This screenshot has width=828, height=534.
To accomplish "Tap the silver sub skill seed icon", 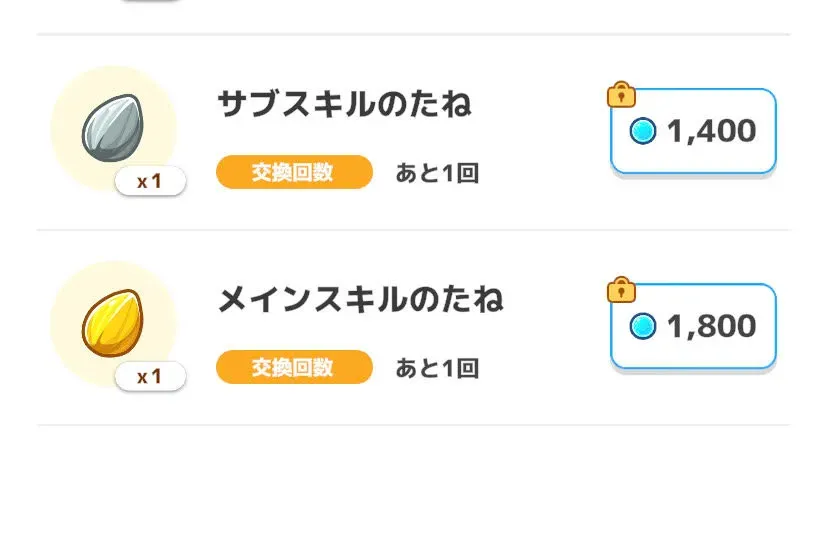I will tap(112, 129).
